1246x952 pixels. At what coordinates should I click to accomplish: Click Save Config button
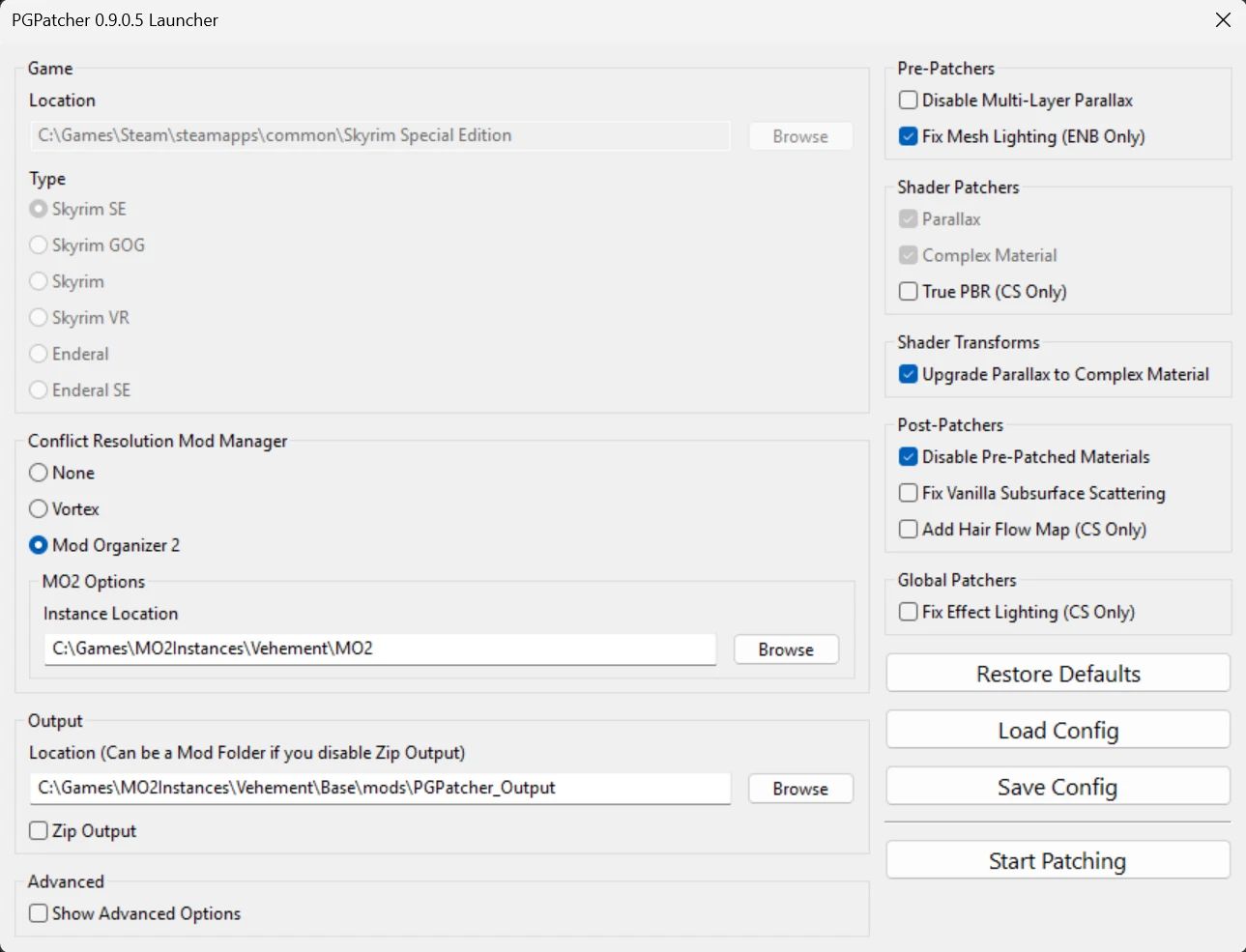[x=1058, y=787]
